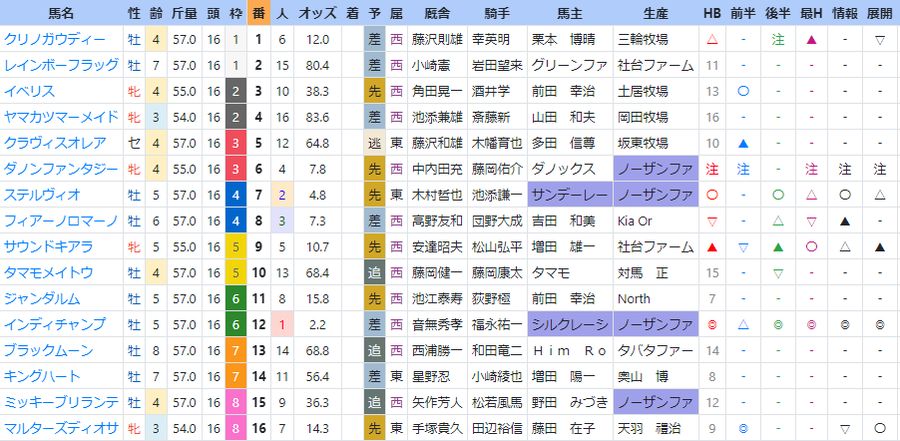Viewport: 900px width, 441px height.
Task: Open horse フィアーノロマーノ link
Action: click(x=61, y=220)
